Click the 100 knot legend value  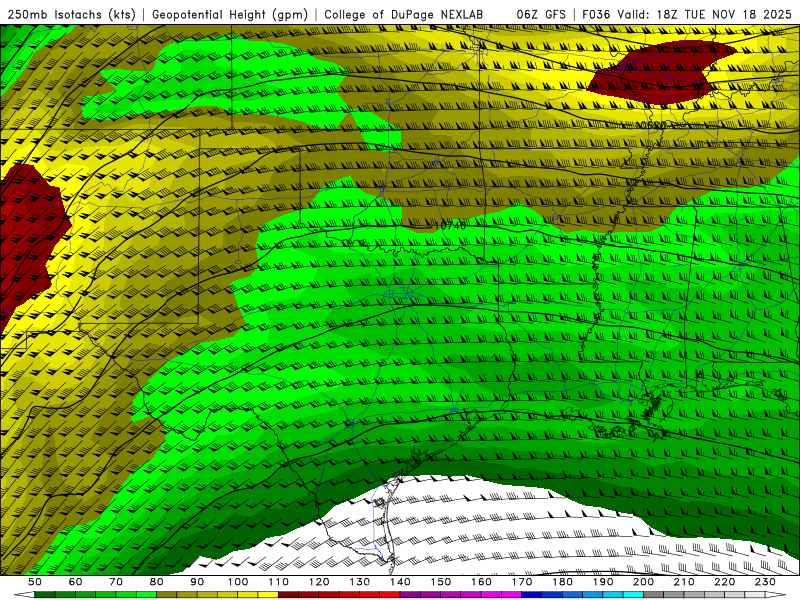click(238, 582)
